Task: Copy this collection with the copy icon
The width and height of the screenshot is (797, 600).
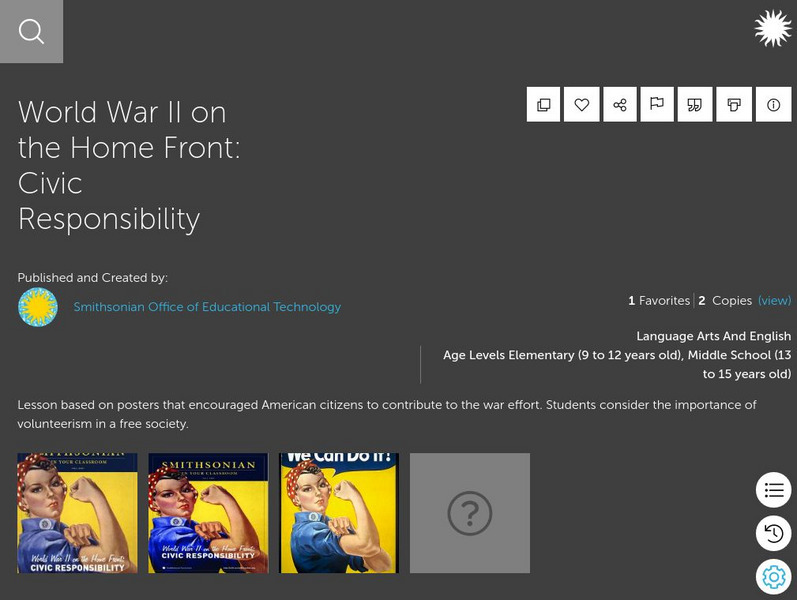Action: [543, 104]
